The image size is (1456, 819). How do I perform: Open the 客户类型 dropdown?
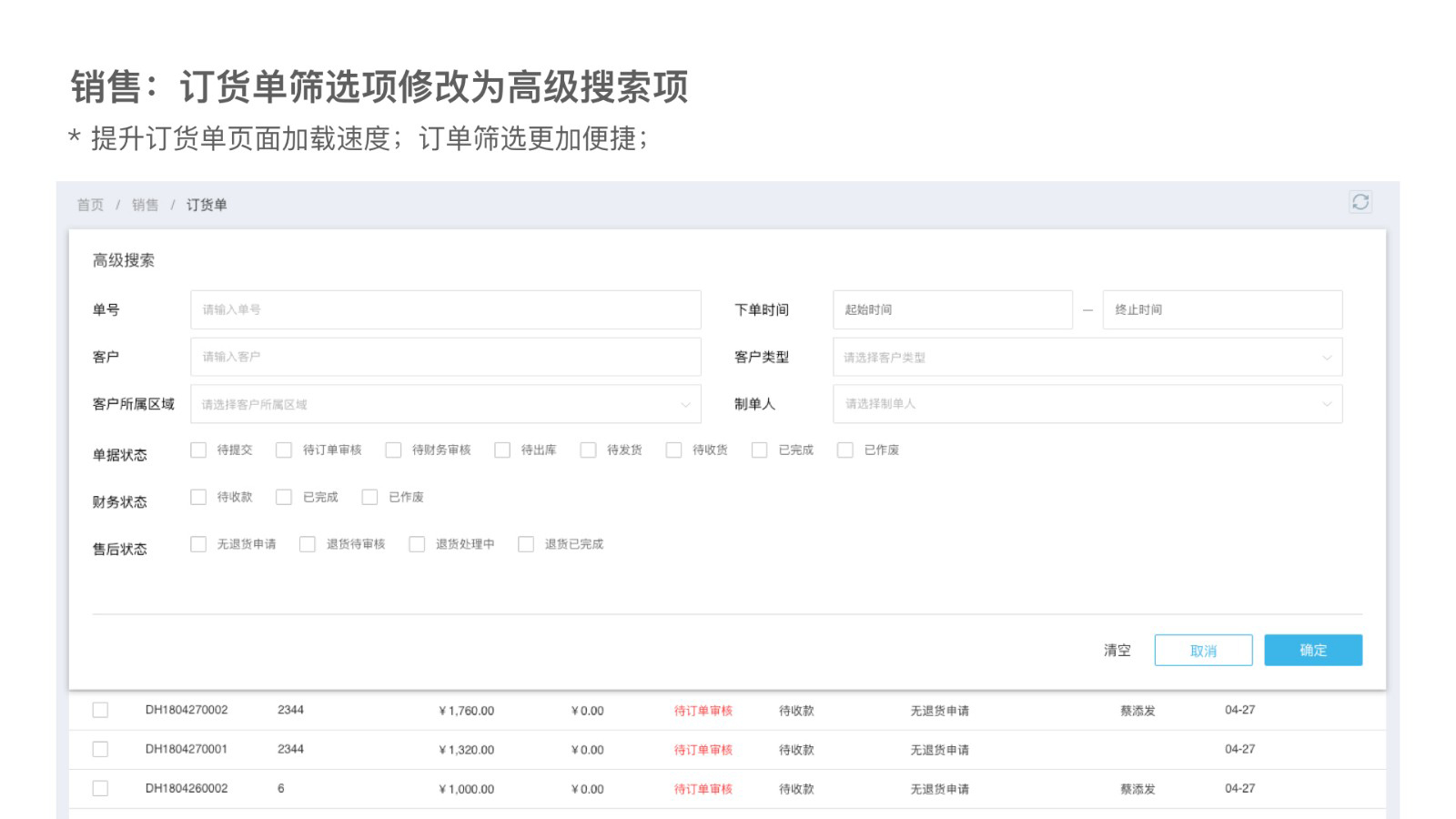[x=1087, y=358]
